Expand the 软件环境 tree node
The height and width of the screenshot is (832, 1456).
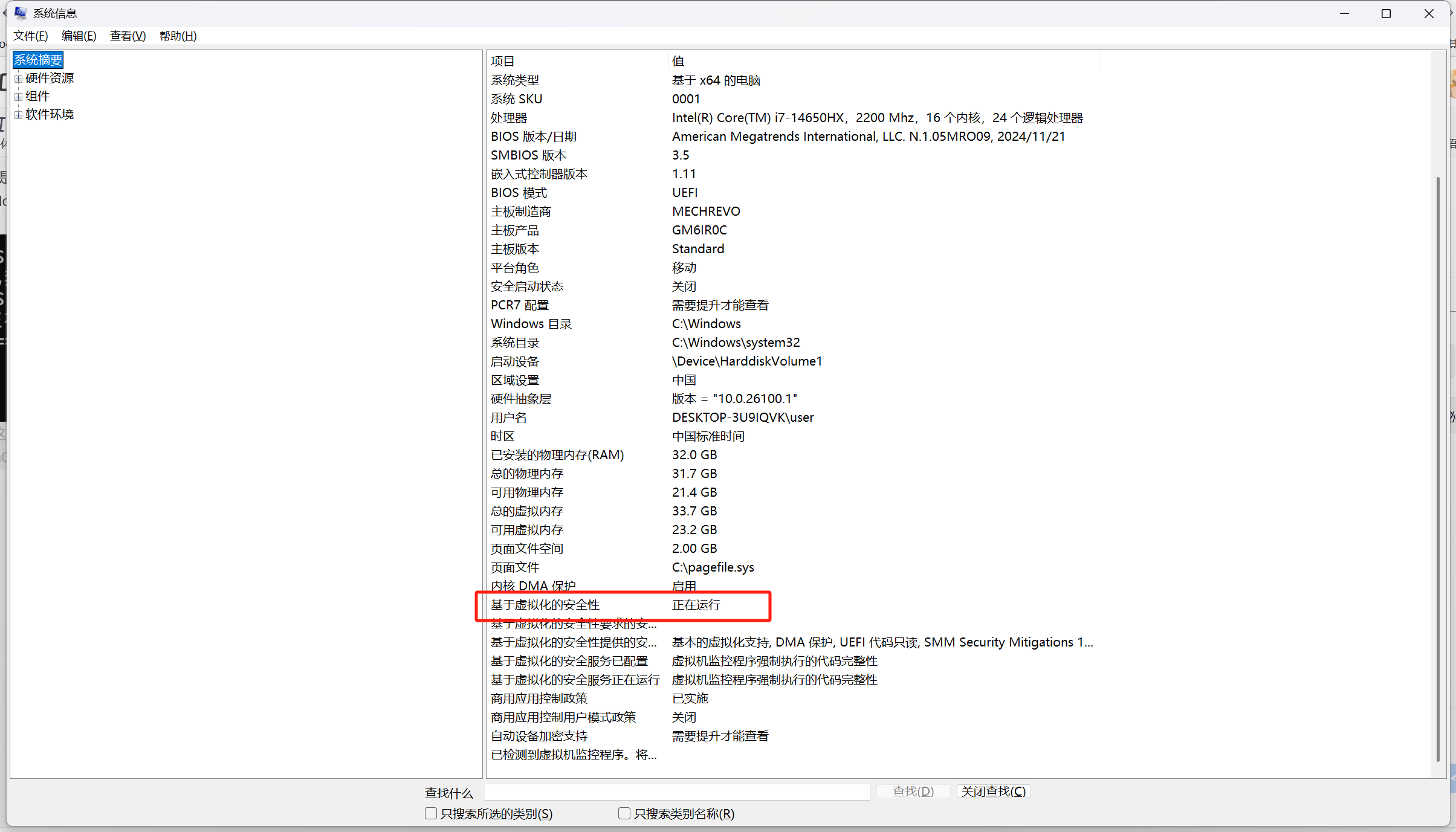pyautogui.click(x=18, y=115)
